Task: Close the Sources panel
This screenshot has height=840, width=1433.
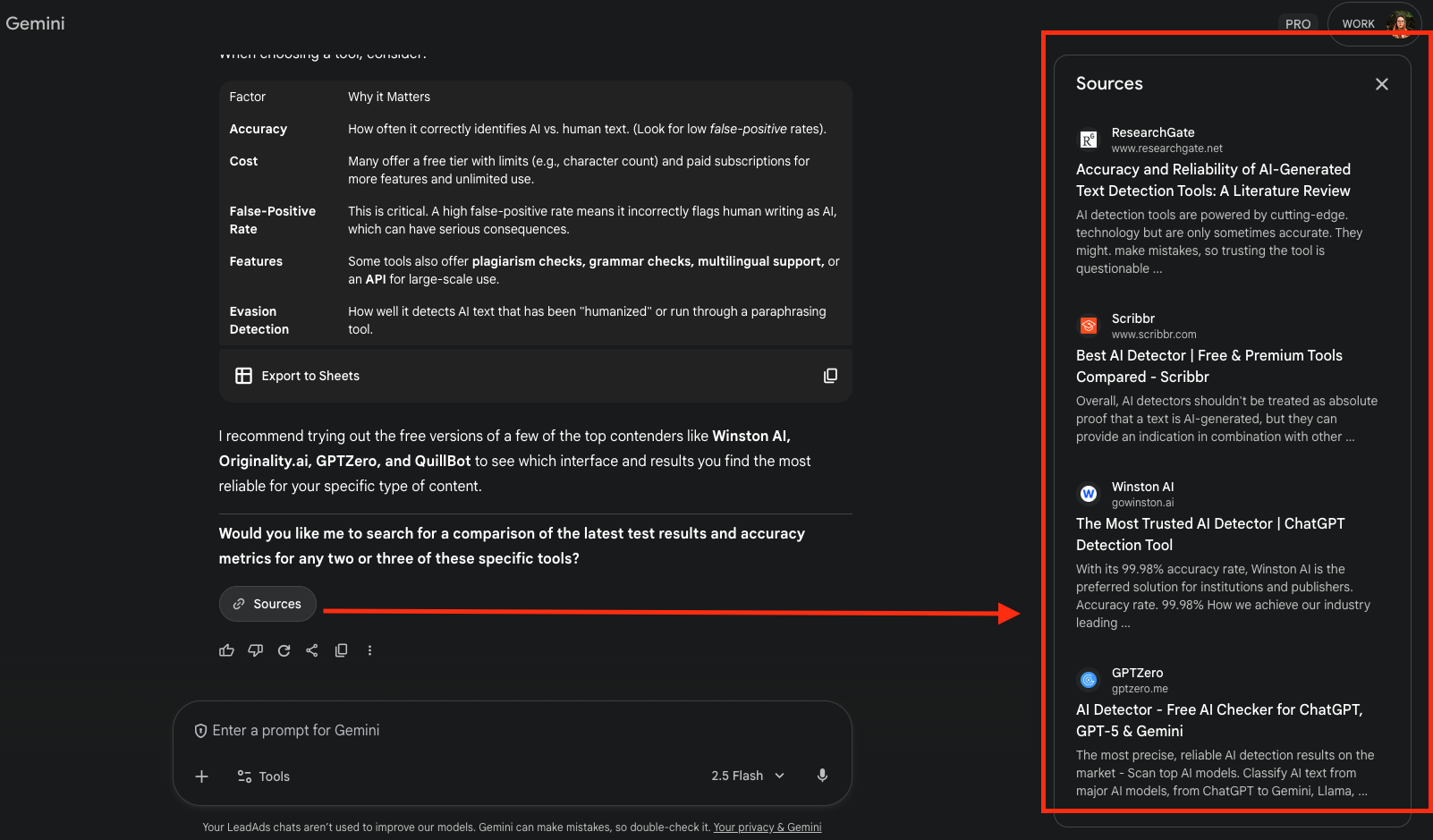Action: 1381,83
